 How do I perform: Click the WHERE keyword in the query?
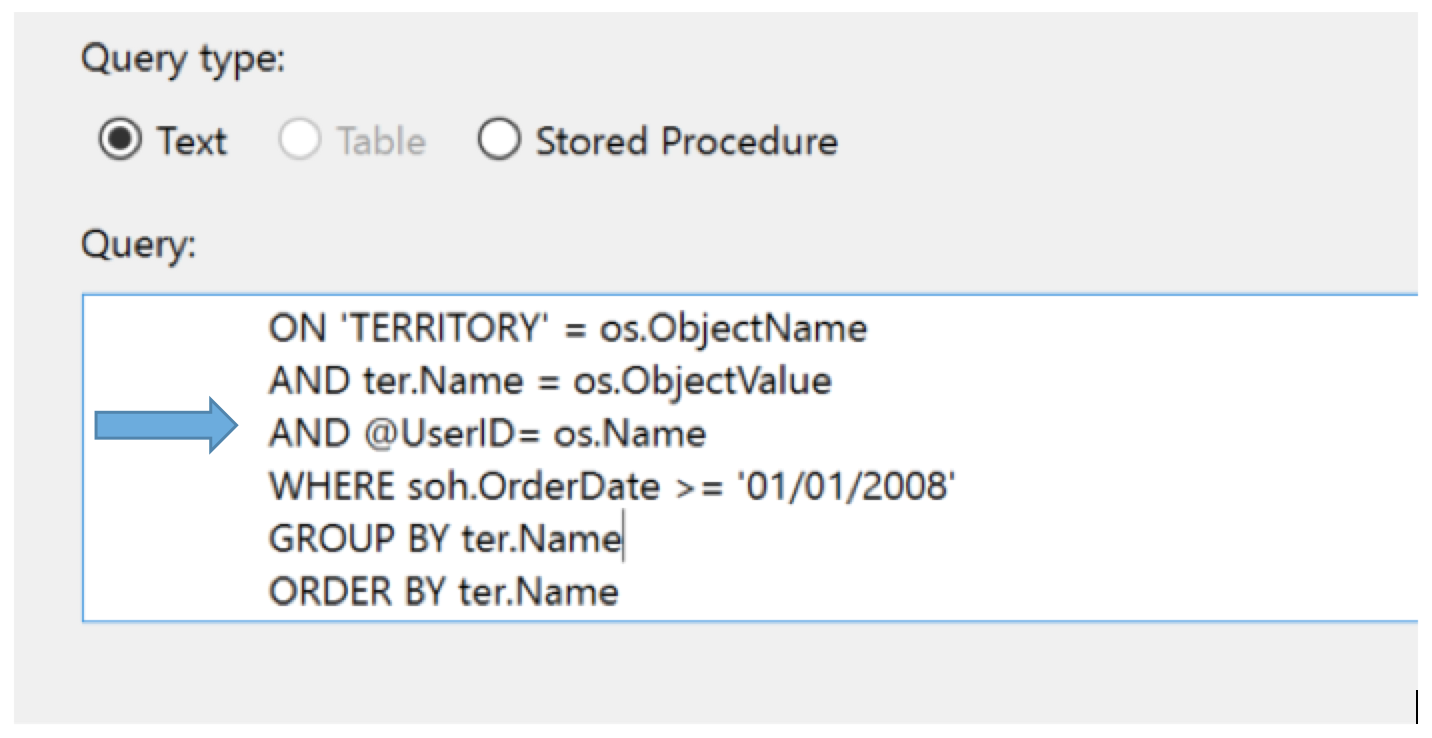pyautogui.click(x=331, y=487)
